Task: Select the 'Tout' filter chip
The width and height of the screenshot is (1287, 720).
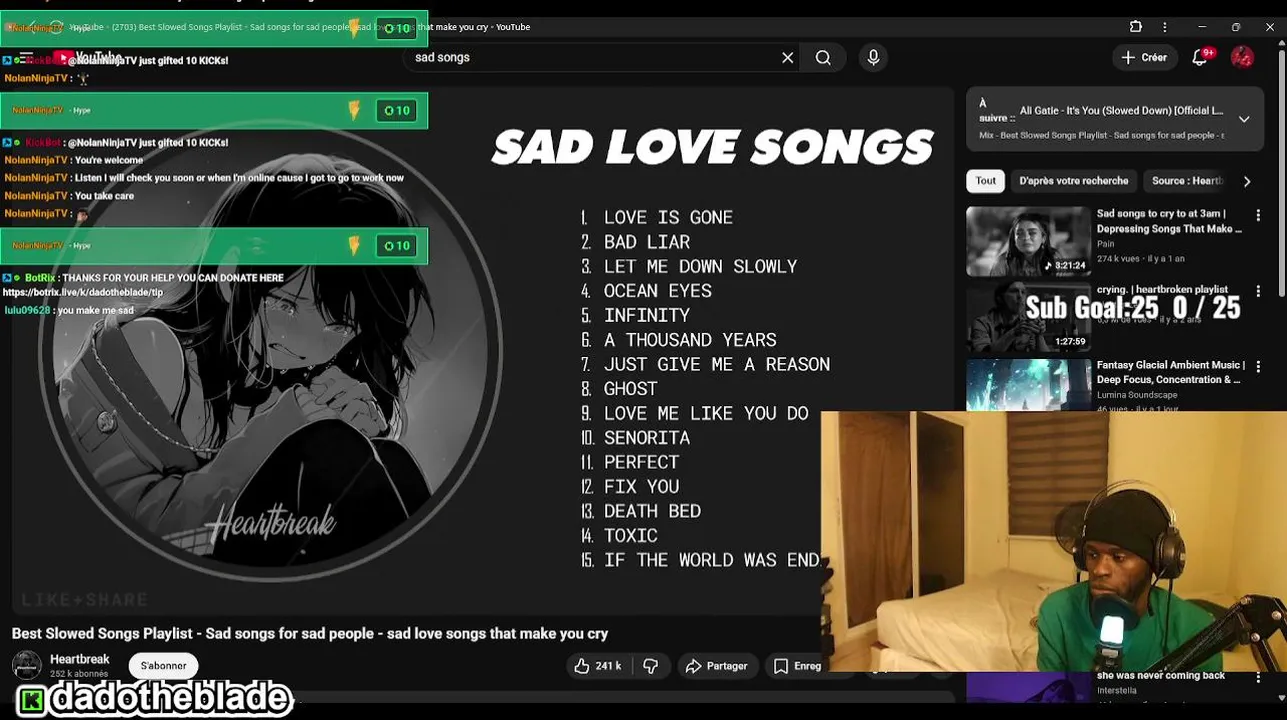Action: coord(986,181)
